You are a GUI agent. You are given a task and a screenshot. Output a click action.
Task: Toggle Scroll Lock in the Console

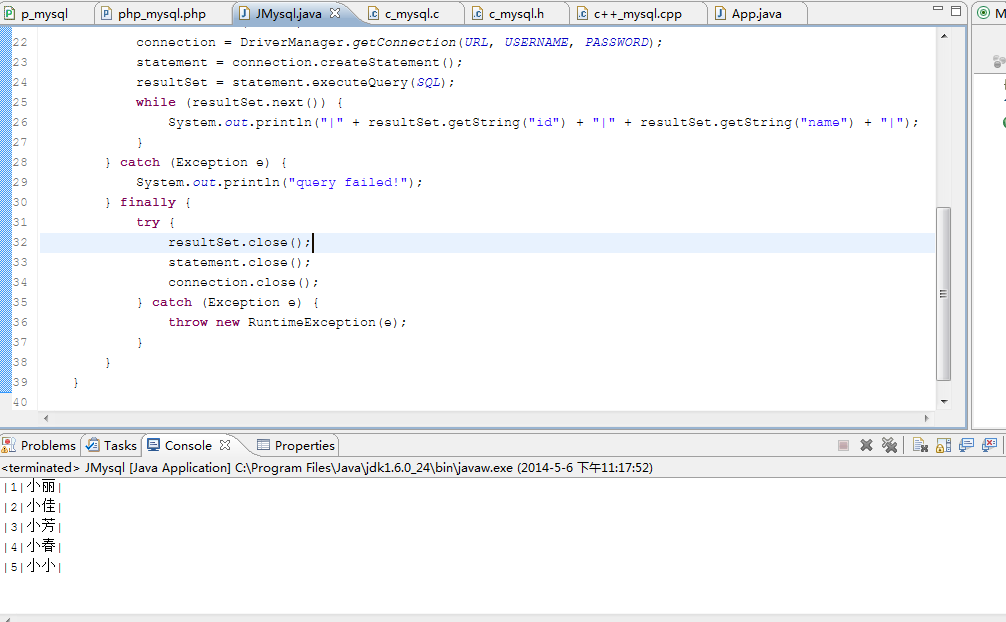(x=944, y=446)
